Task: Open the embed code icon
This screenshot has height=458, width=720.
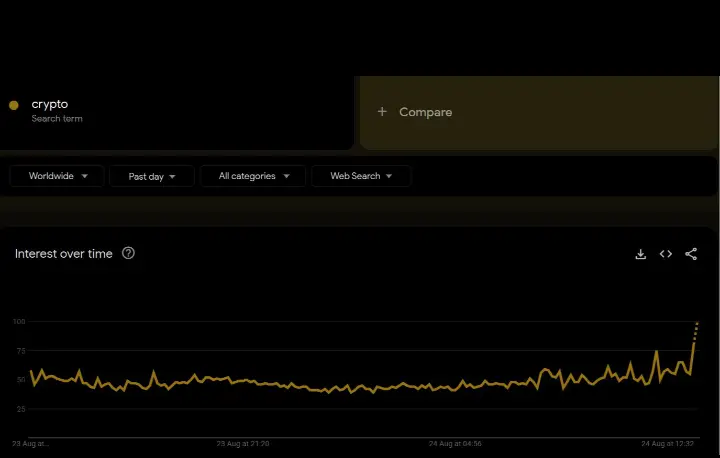Action: click(x=666, y=254)
